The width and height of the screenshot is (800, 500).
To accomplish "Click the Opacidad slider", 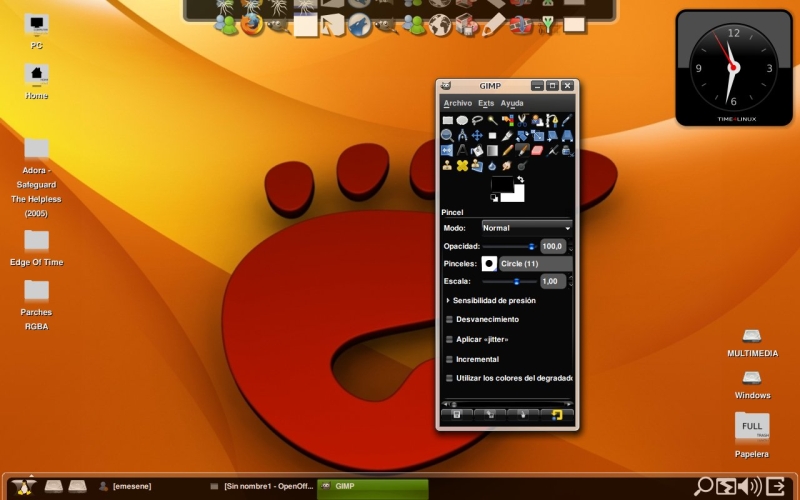I will (x=509, y=246).
